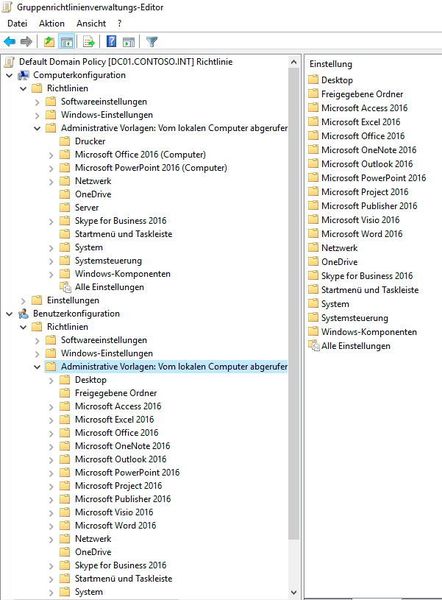Click the Microsoft Visio 2016 folder icon in right pane

click(313, 220)
